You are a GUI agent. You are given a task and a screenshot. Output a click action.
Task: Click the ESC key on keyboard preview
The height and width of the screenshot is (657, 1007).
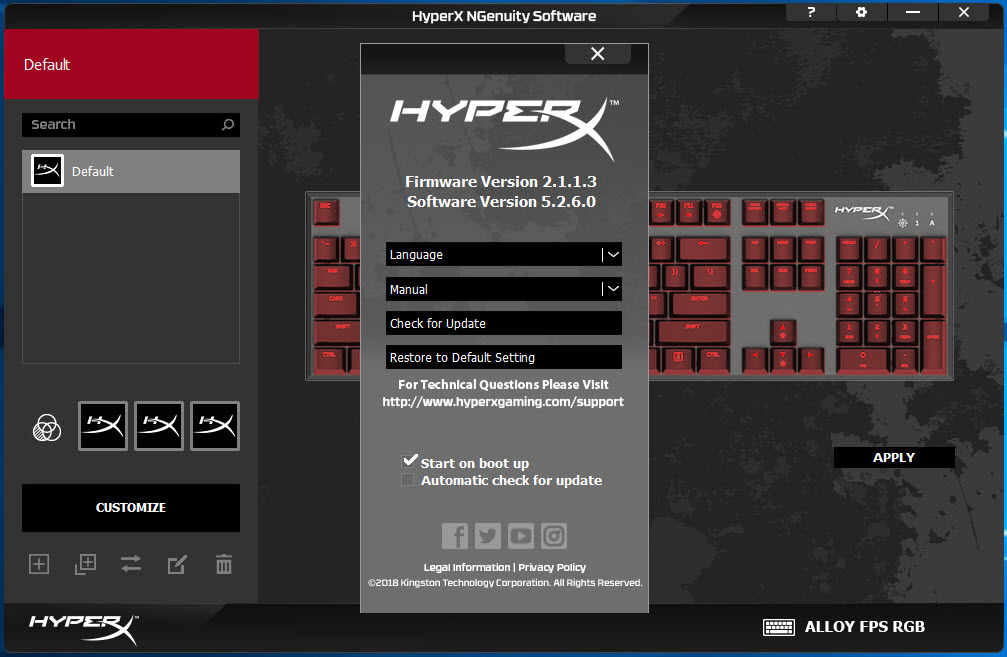[326, 211]
